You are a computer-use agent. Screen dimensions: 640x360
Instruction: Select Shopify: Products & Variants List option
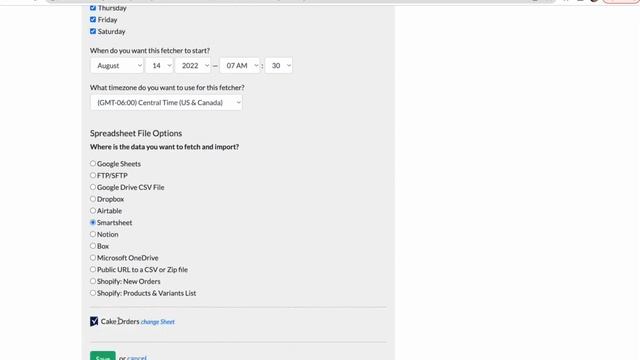click(93, 293)
